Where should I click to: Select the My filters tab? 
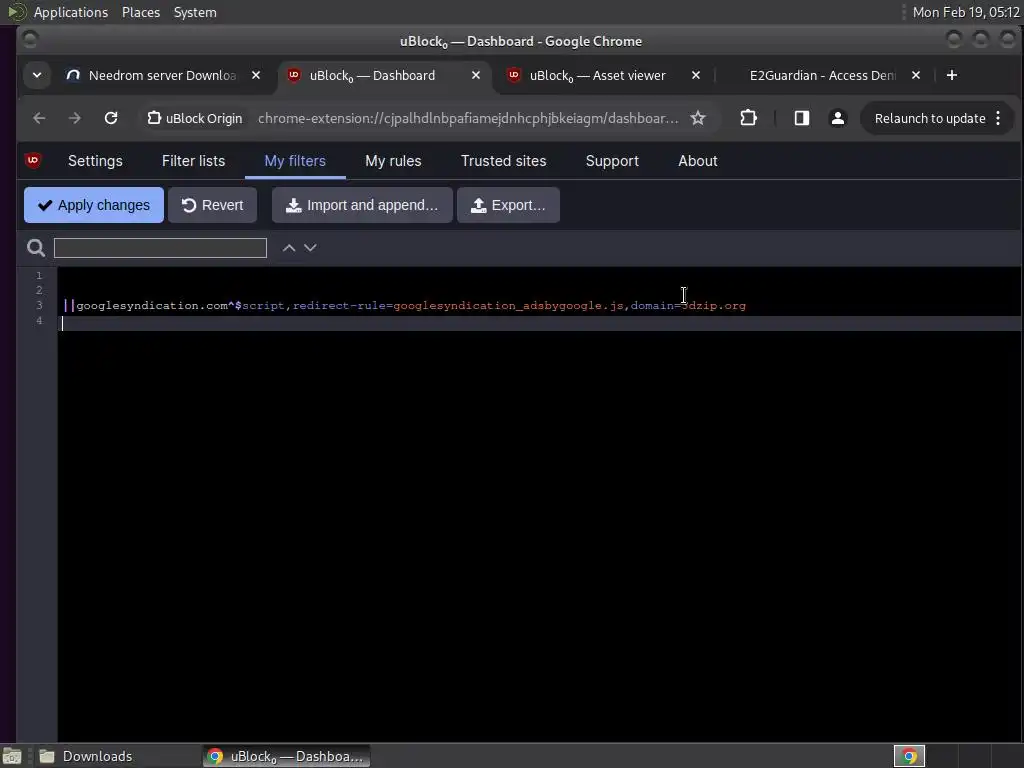point(295,161)
